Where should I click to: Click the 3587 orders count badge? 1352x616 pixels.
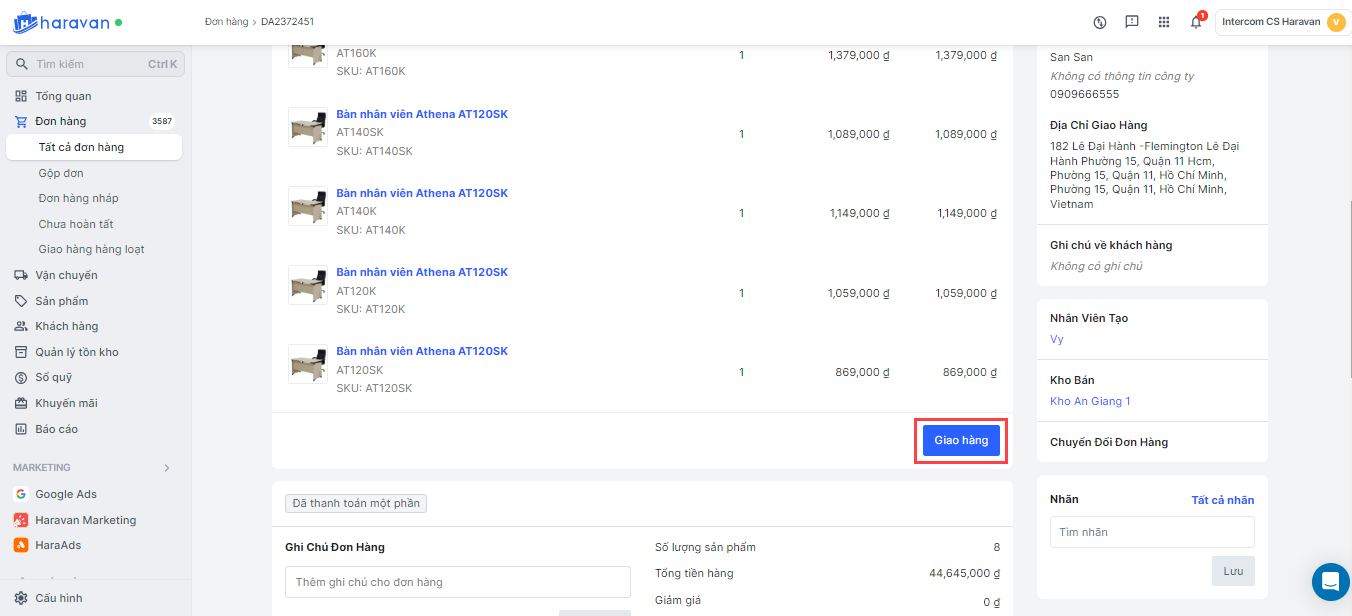click(x=162, y=122)
